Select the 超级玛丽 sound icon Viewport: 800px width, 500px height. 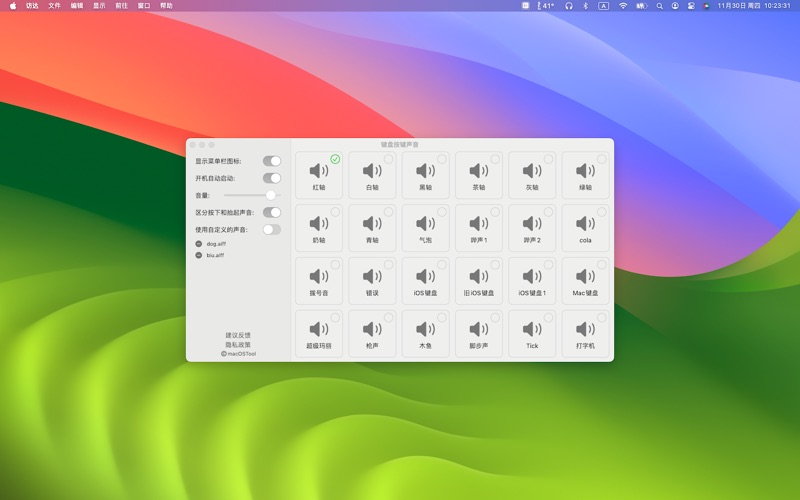tap(318, 329)
